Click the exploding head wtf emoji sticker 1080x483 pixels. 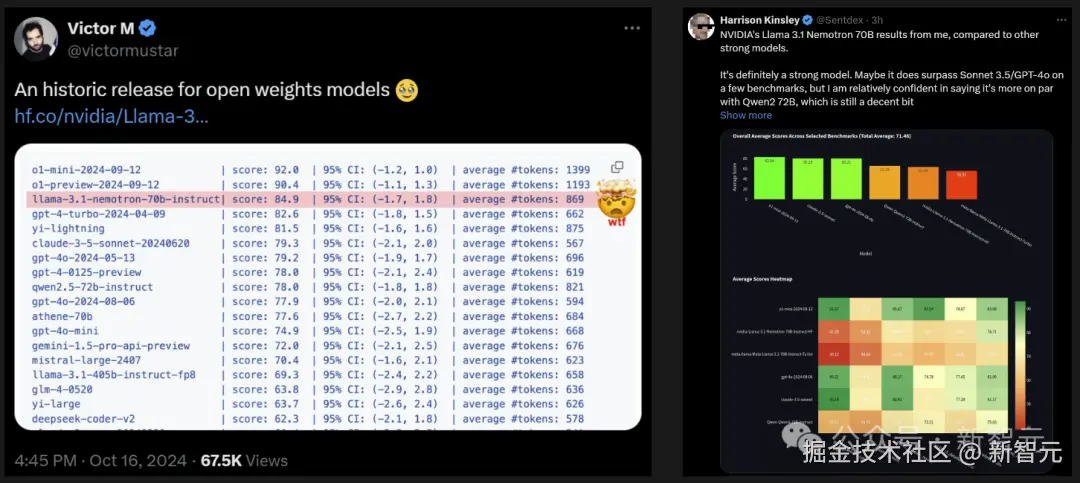click(x=616, y=204)
